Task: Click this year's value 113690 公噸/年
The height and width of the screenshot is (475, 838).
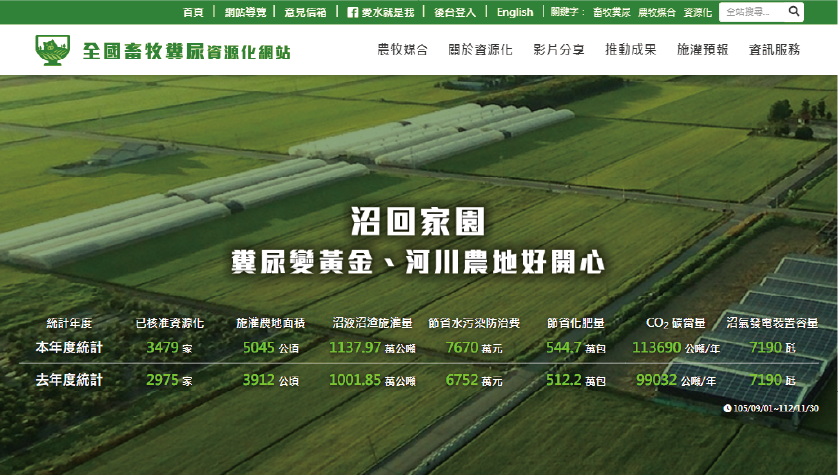Action: point(676,348)
